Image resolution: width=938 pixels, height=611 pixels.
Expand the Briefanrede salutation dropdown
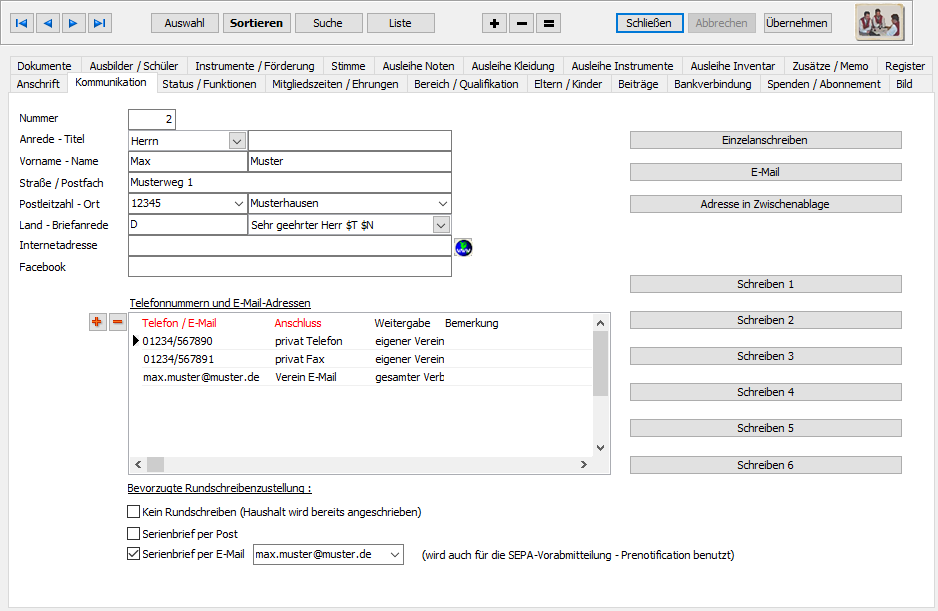tap(441, 225)
